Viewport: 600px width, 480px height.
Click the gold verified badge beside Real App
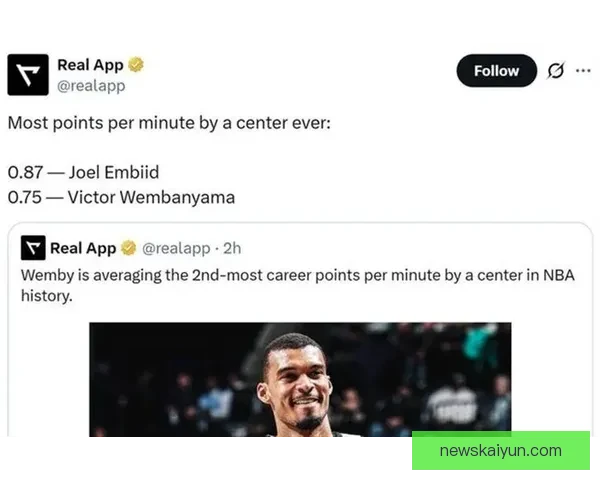136,65
